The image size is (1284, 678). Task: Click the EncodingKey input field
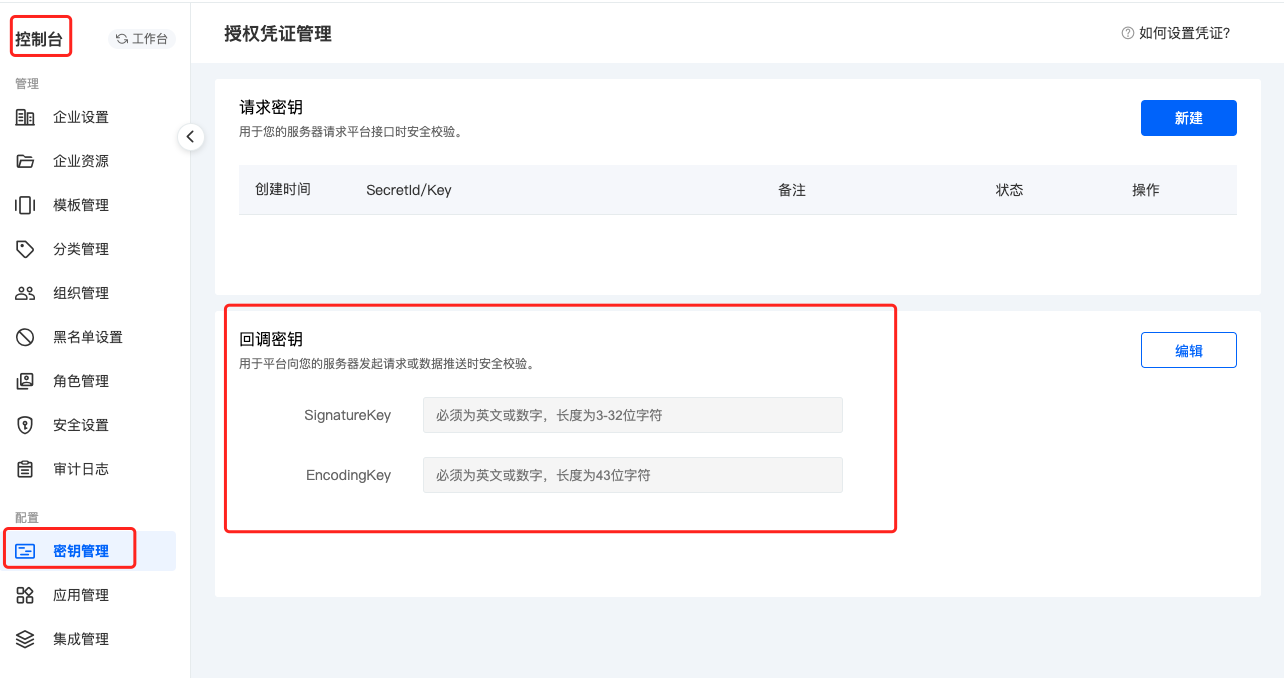[x=632, y=475]
